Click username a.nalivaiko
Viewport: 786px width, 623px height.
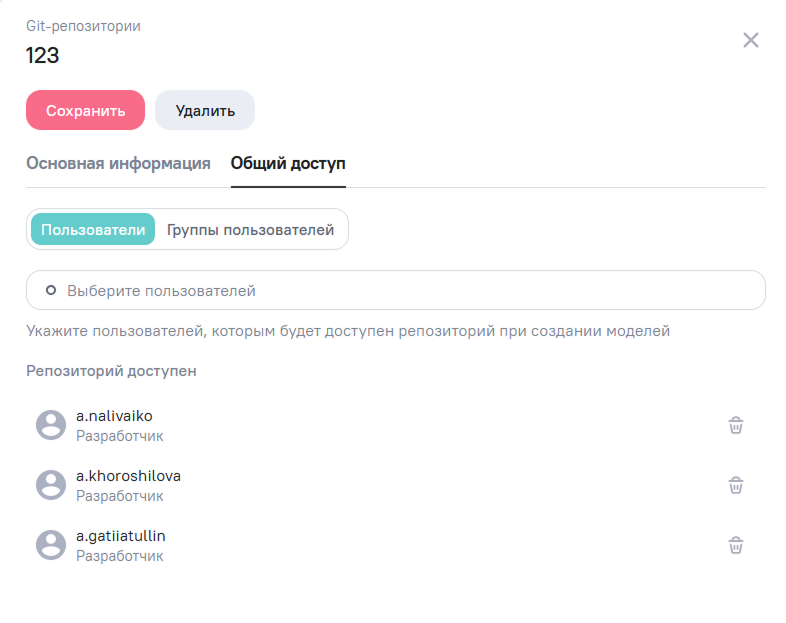[114, 416]
